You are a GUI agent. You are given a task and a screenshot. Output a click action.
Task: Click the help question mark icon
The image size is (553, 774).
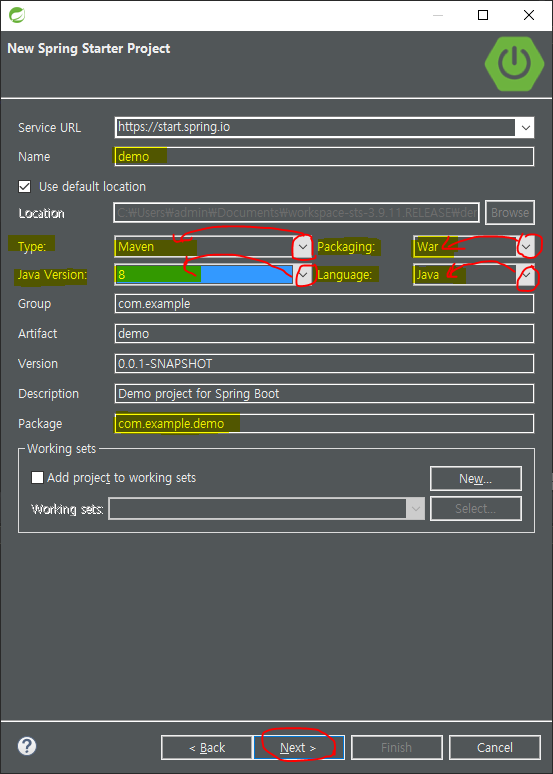[27, 746]
